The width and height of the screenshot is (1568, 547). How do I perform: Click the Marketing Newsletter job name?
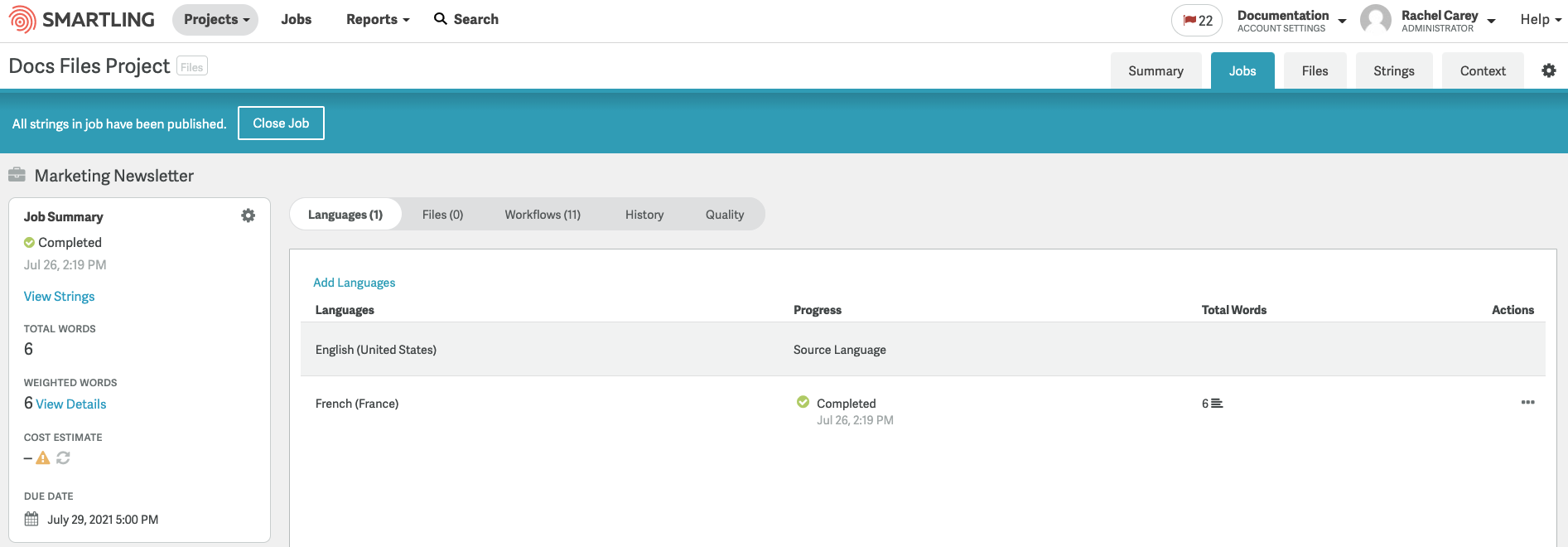[114, 176]
